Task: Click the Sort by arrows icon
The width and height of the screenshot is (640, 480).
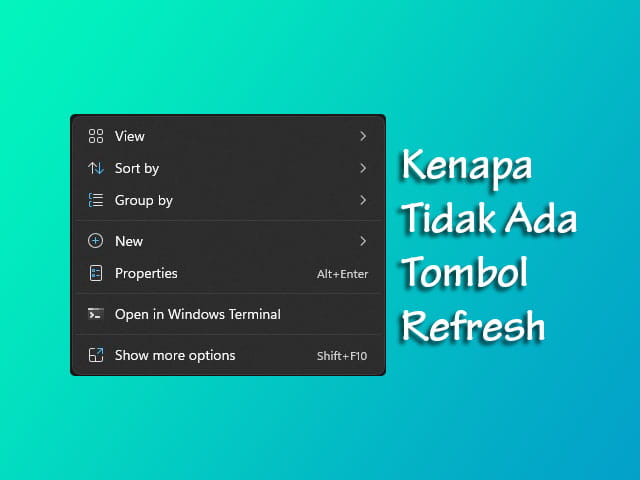Action: tap(96, 168)
